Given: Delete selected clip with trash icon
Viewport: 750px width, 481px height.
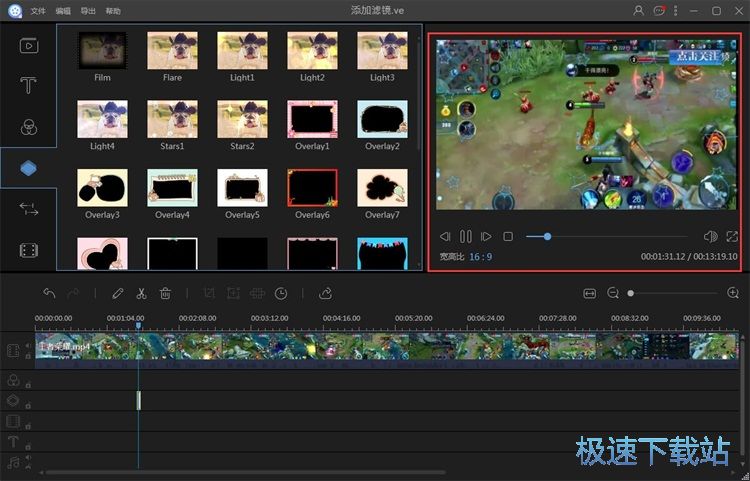Looking at the screenshot, I should click(166, 293).
